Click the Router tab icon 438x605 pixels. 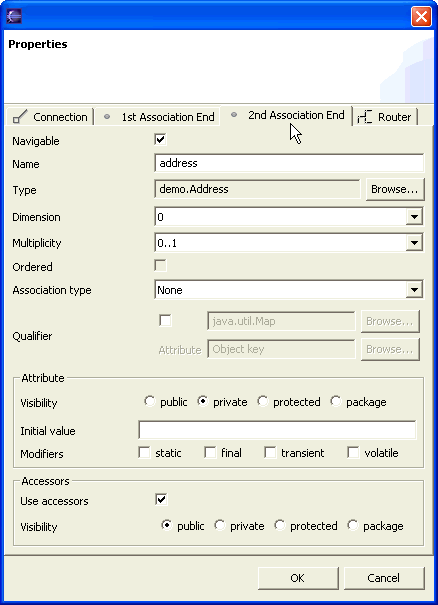[x=365, y=117]
